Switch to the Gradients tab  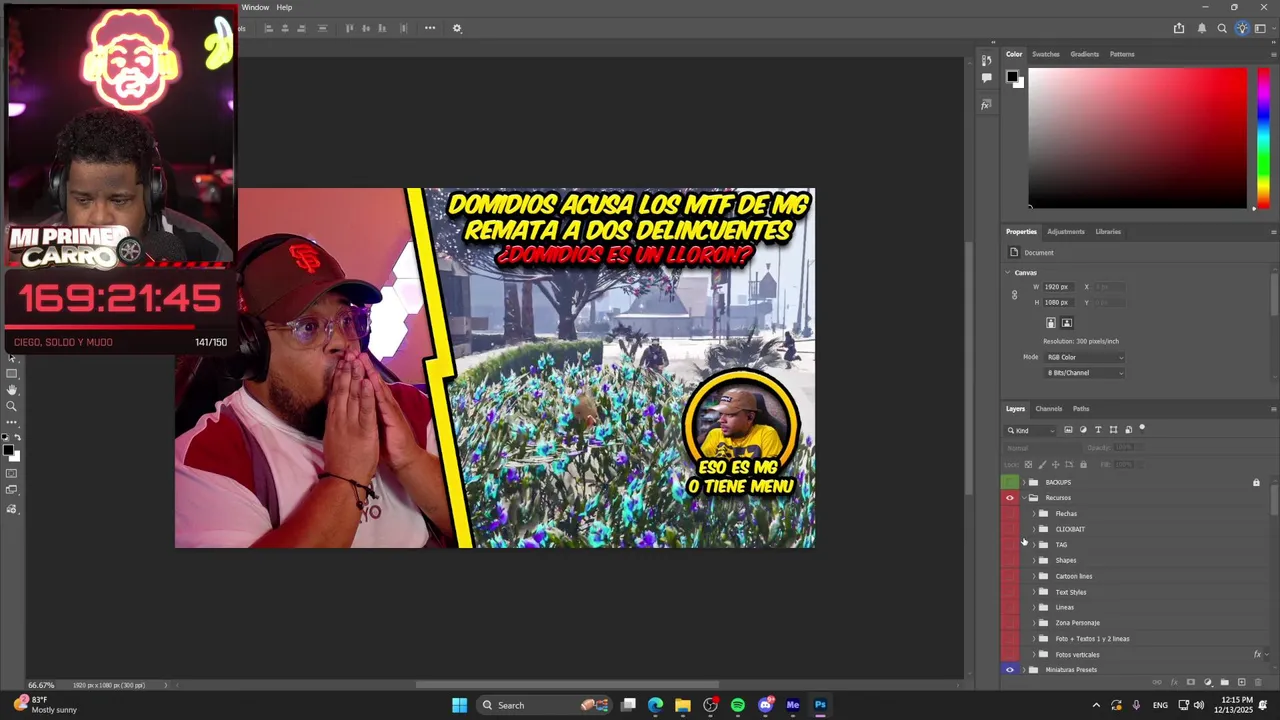[1084, 54]
